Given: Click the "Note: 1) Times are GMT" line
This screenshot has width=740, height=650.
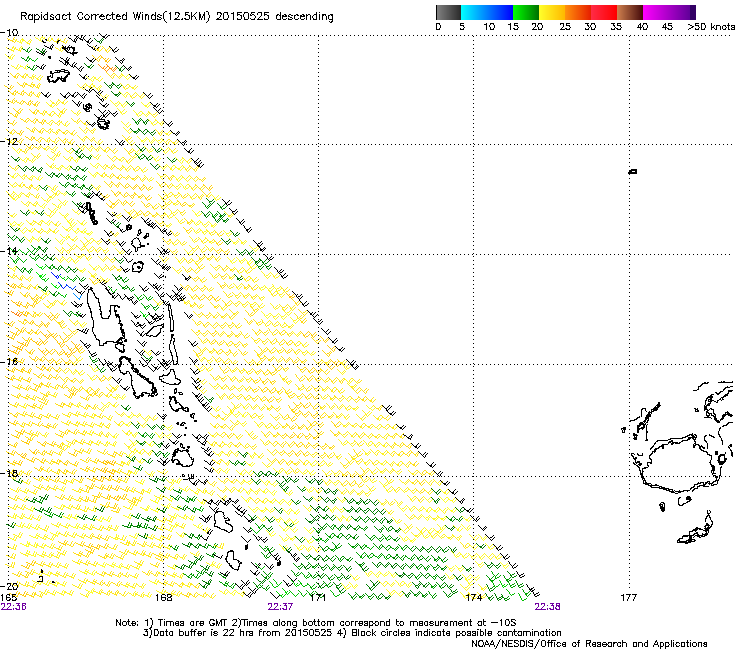Looking at the screenshot, I should click(315, 623).
